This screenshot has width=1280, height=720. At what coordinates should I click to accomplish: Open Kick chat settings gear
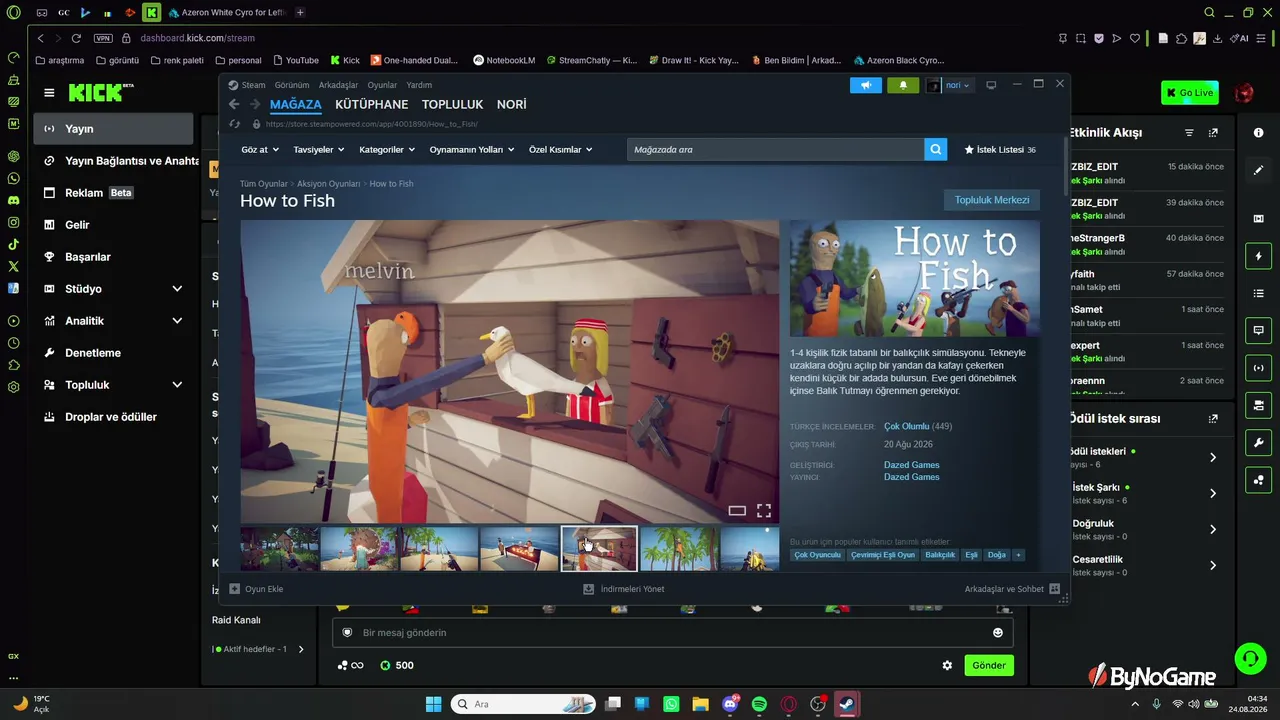(x=947, y=665)
